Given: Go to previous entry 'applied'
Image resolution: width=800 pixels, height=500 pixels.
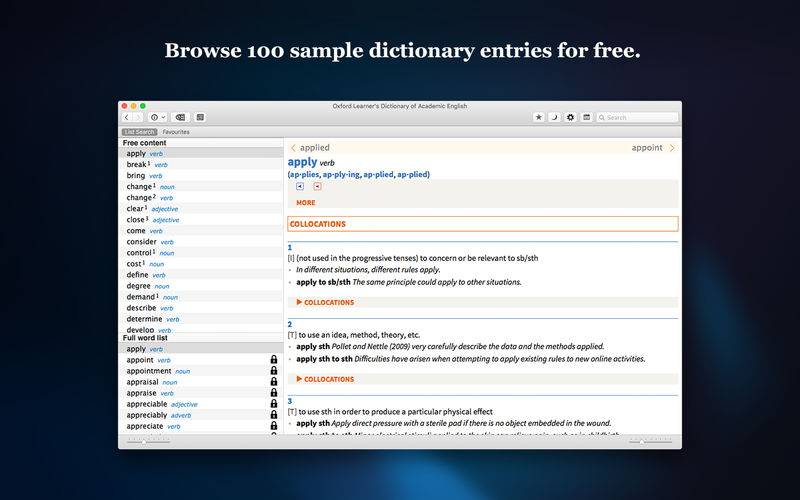Looking at the screenshot, I should [x=310, y=147].
